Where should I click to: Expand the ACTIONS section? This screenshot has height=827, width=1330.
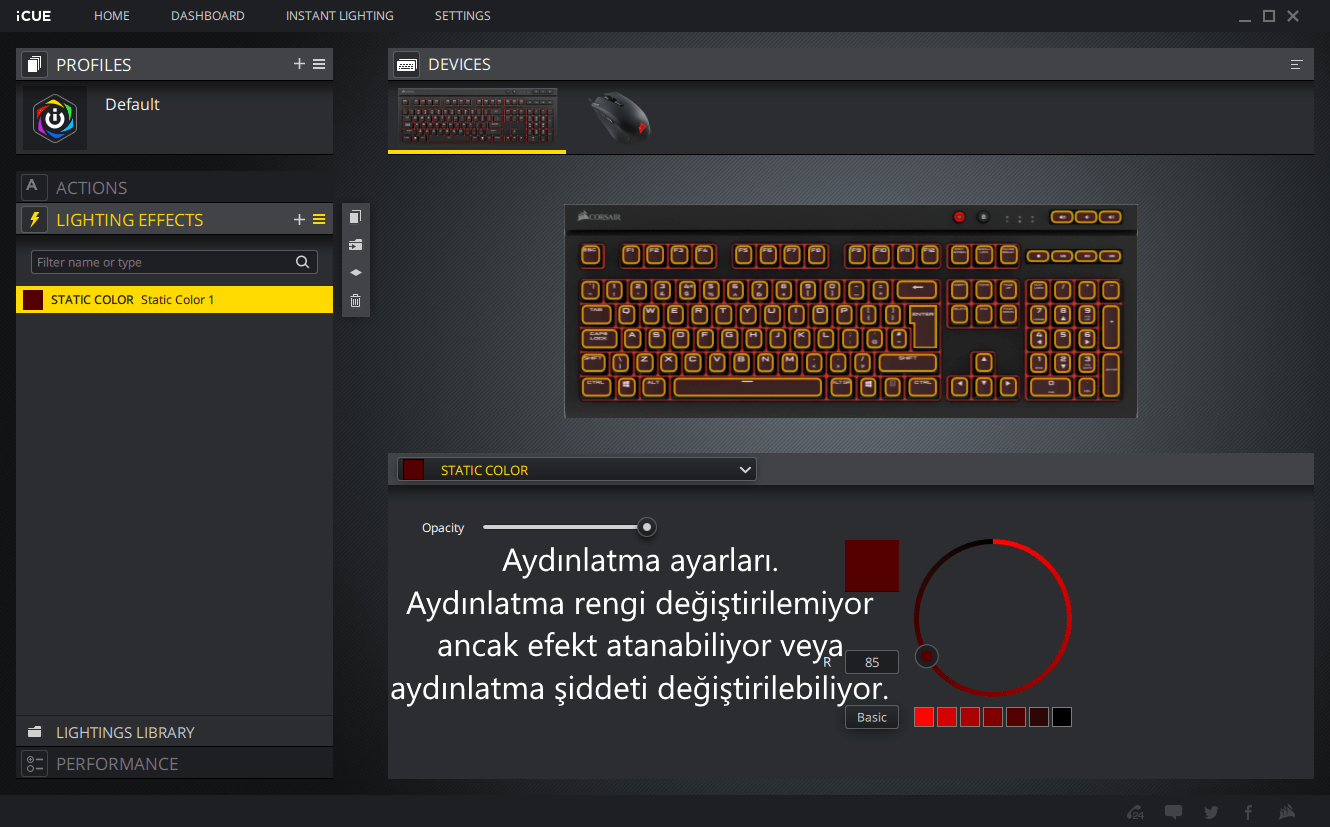click(175, 187)
